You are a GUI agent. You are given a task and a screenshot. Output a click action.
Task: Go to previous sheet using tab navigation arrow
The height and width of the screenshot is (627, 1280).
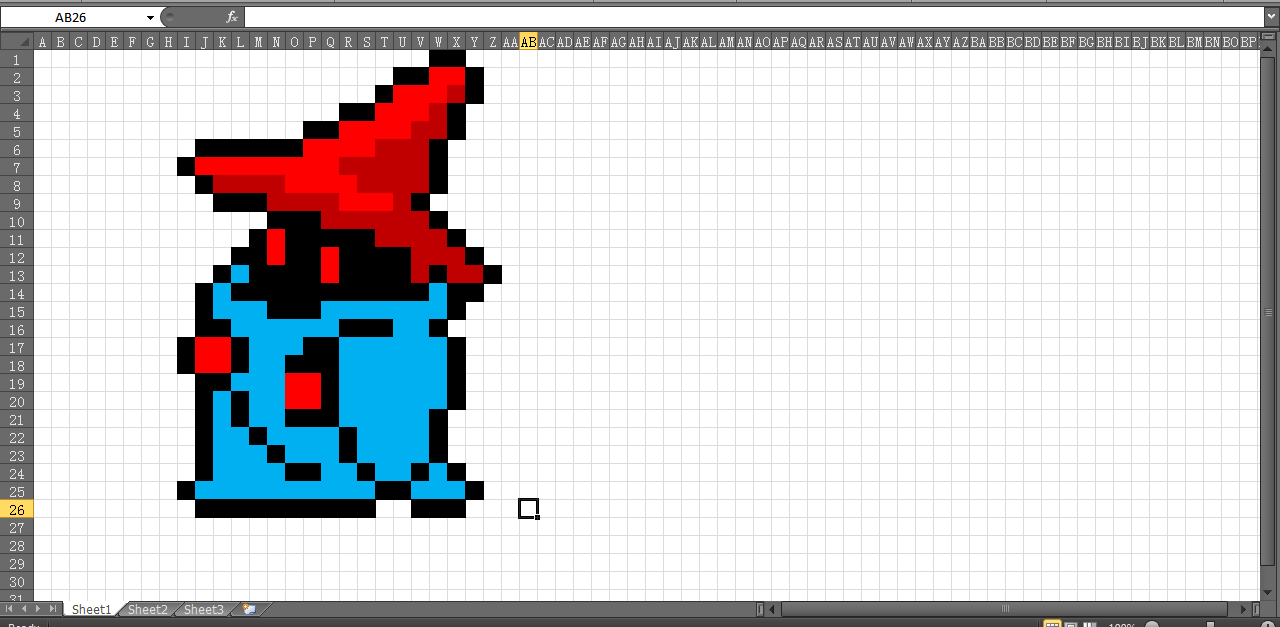coord(24,609)
